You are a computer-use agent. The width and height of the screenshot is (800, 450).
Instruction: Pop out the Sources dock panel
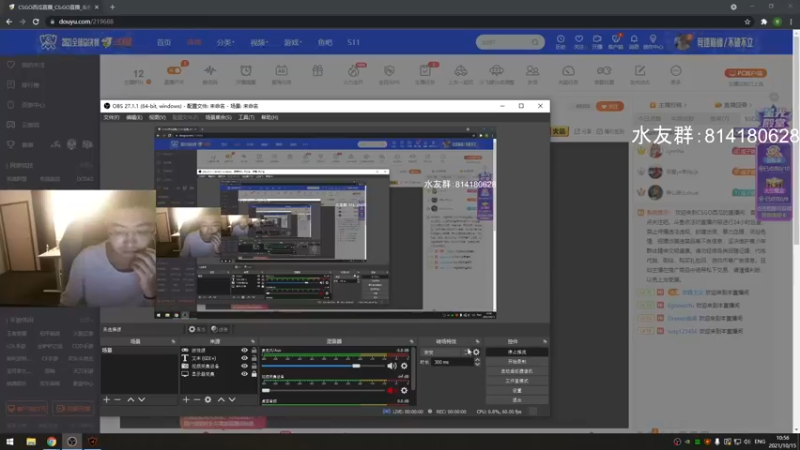pyautogui.click(x=253, y=341)
